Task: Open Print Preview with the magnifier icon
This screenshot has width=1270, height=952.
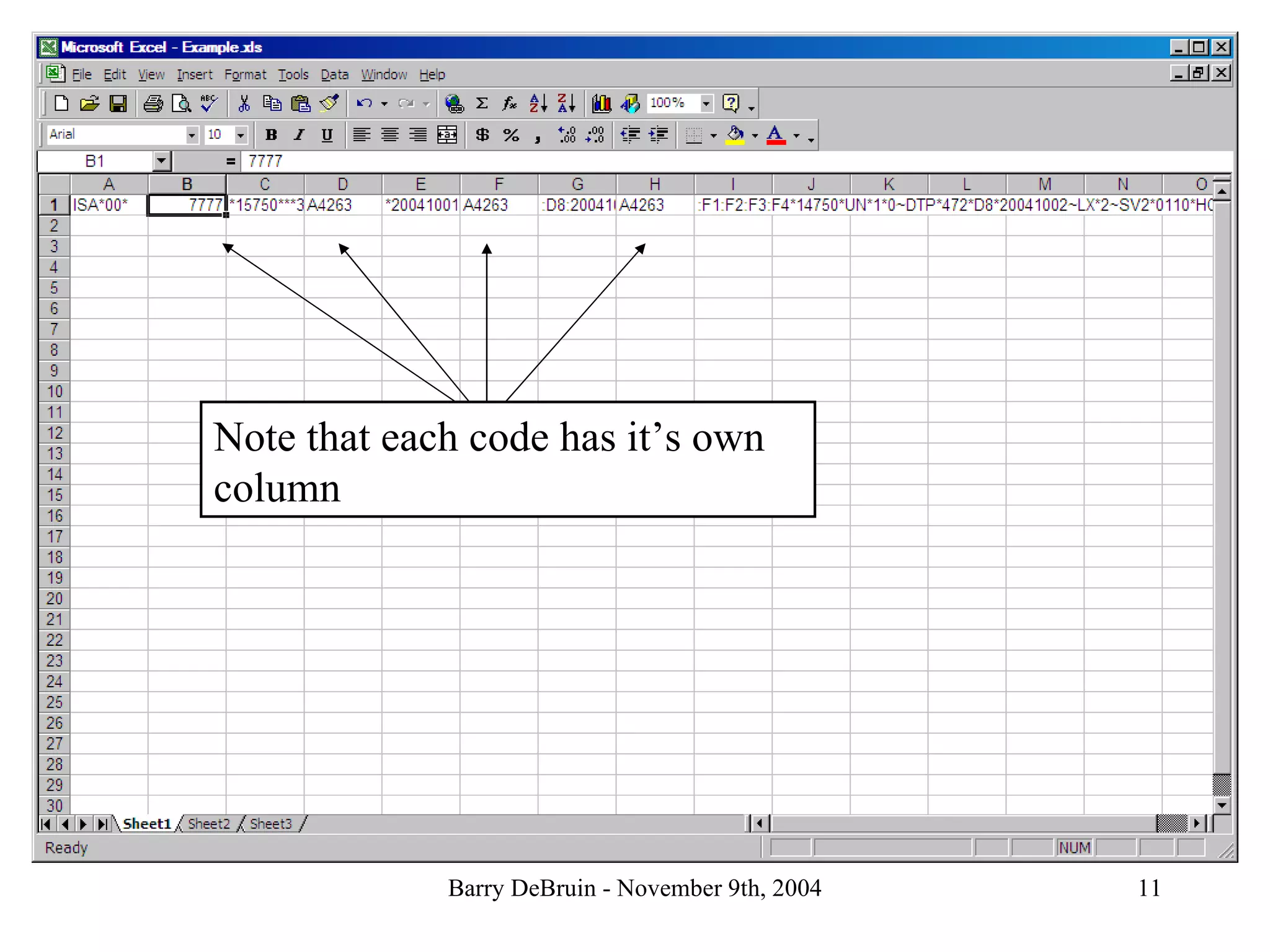Action: tap(181, 104)
